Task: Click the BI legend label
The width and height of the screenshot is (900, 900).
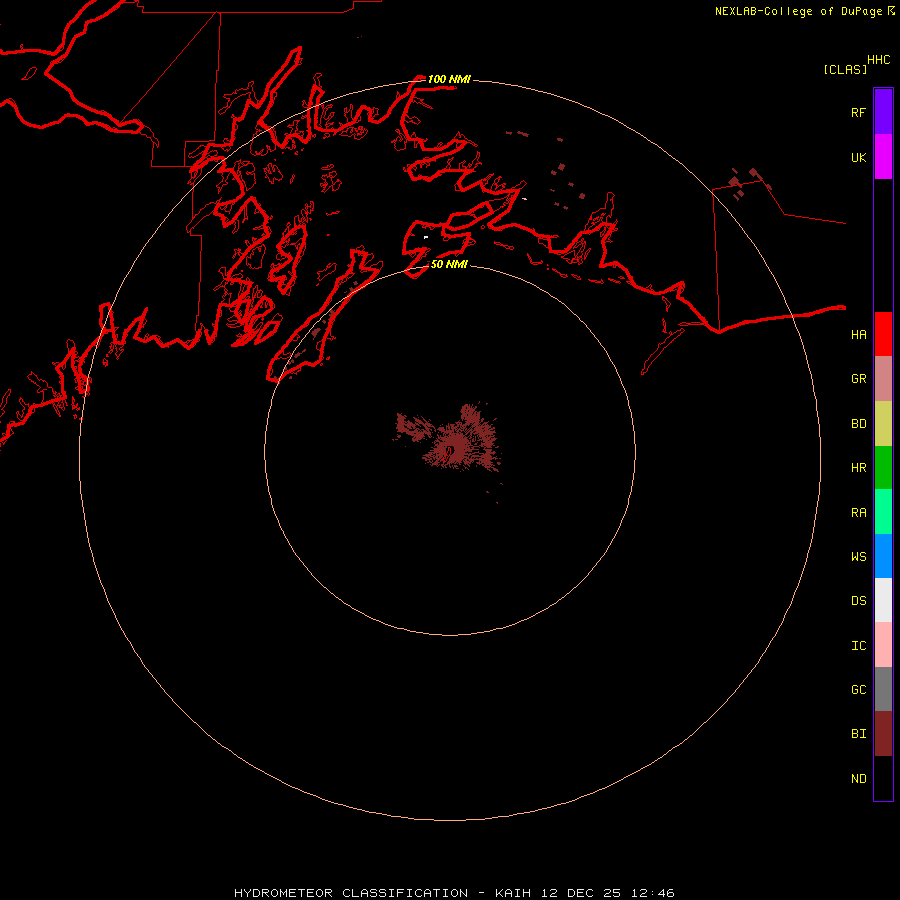Action: [858, 734]
